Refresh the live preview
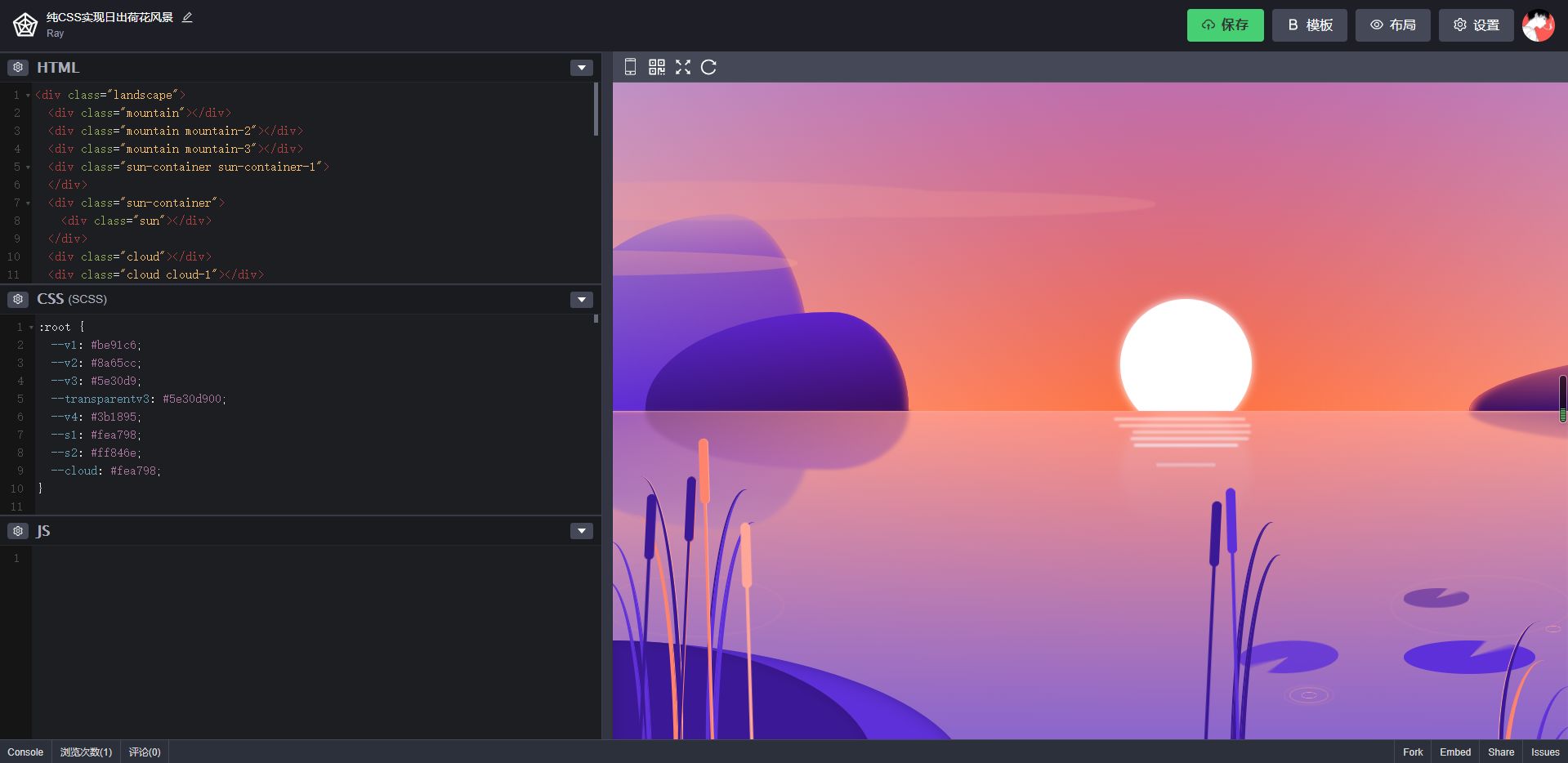This screenshot has width=1568, height=763. [x=709, y=68]
